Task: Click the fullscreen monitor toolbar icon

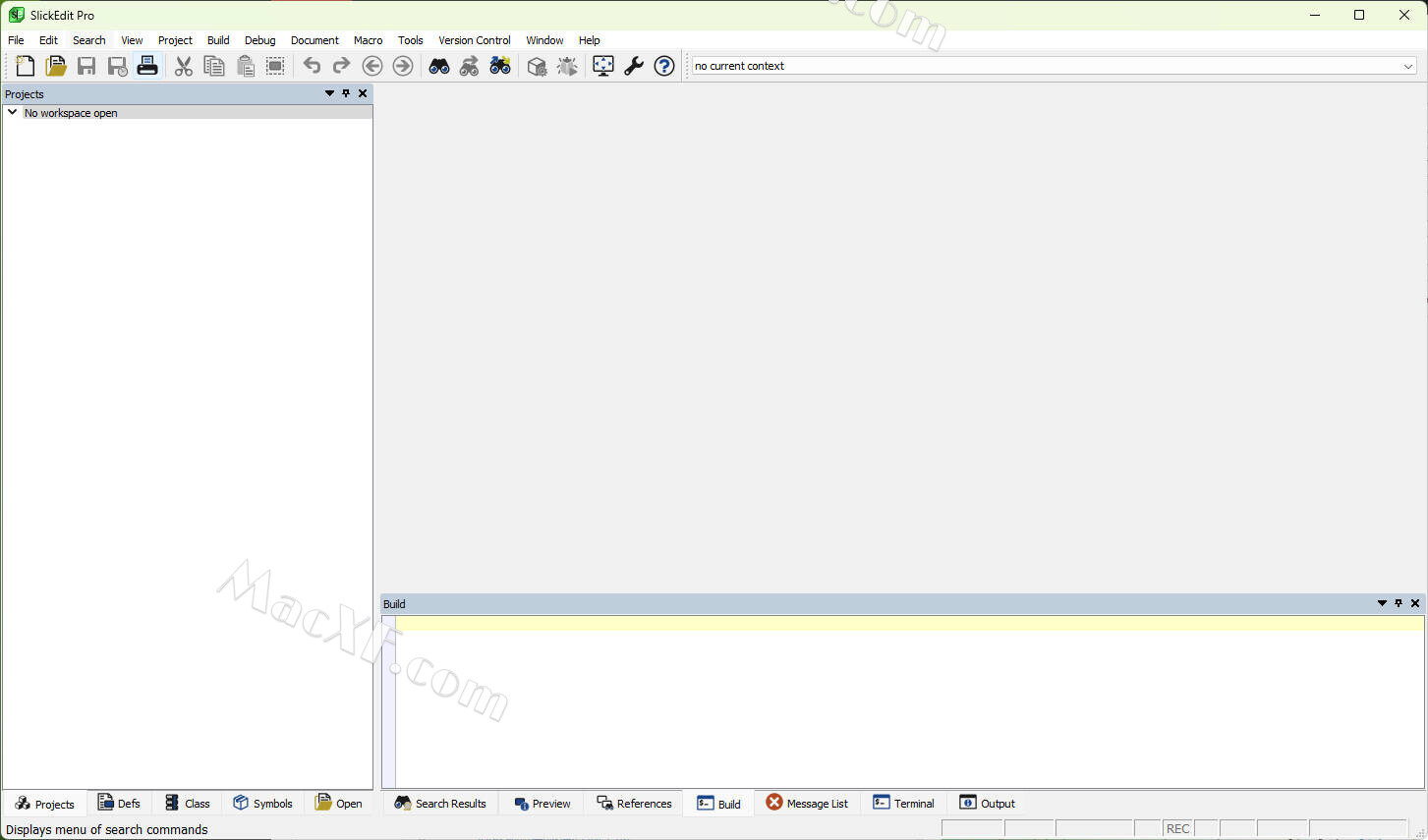Action: (x=603, y=66)
